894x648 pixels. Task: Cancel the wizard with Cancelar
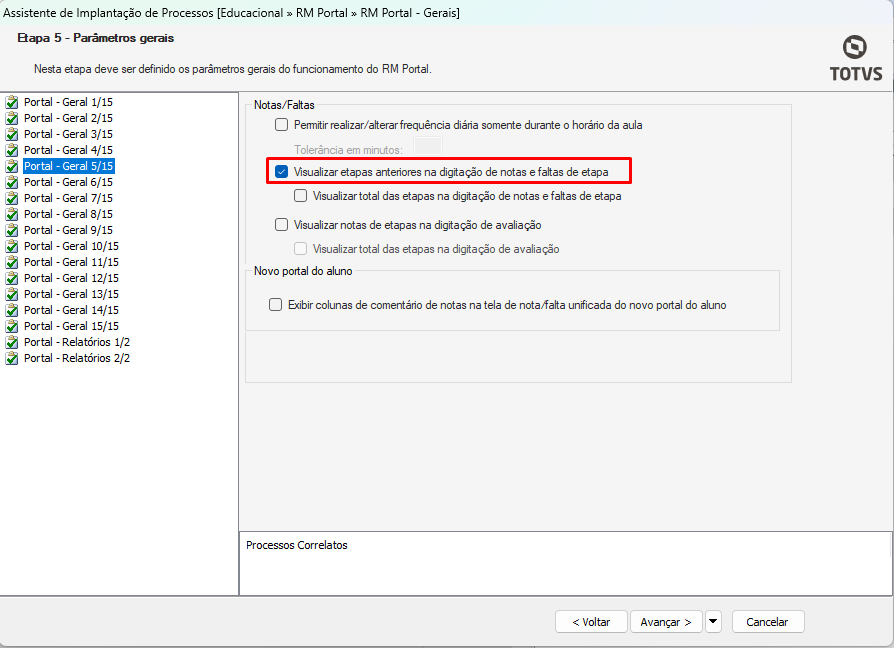(x=767, y=622)
